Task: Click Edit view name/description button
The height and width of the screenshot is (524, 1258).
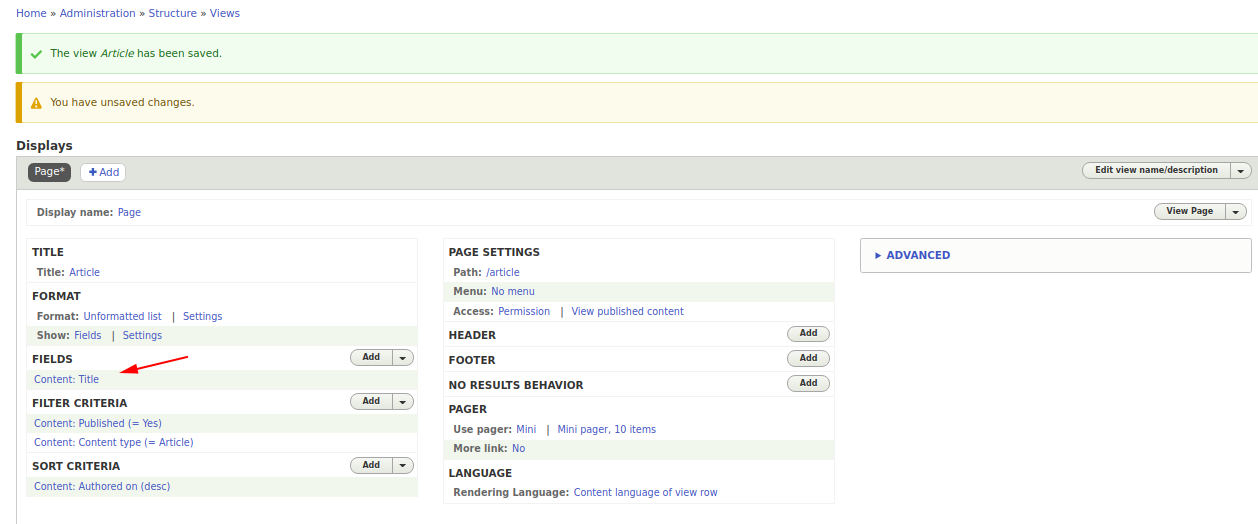Action: (1156, 171)
